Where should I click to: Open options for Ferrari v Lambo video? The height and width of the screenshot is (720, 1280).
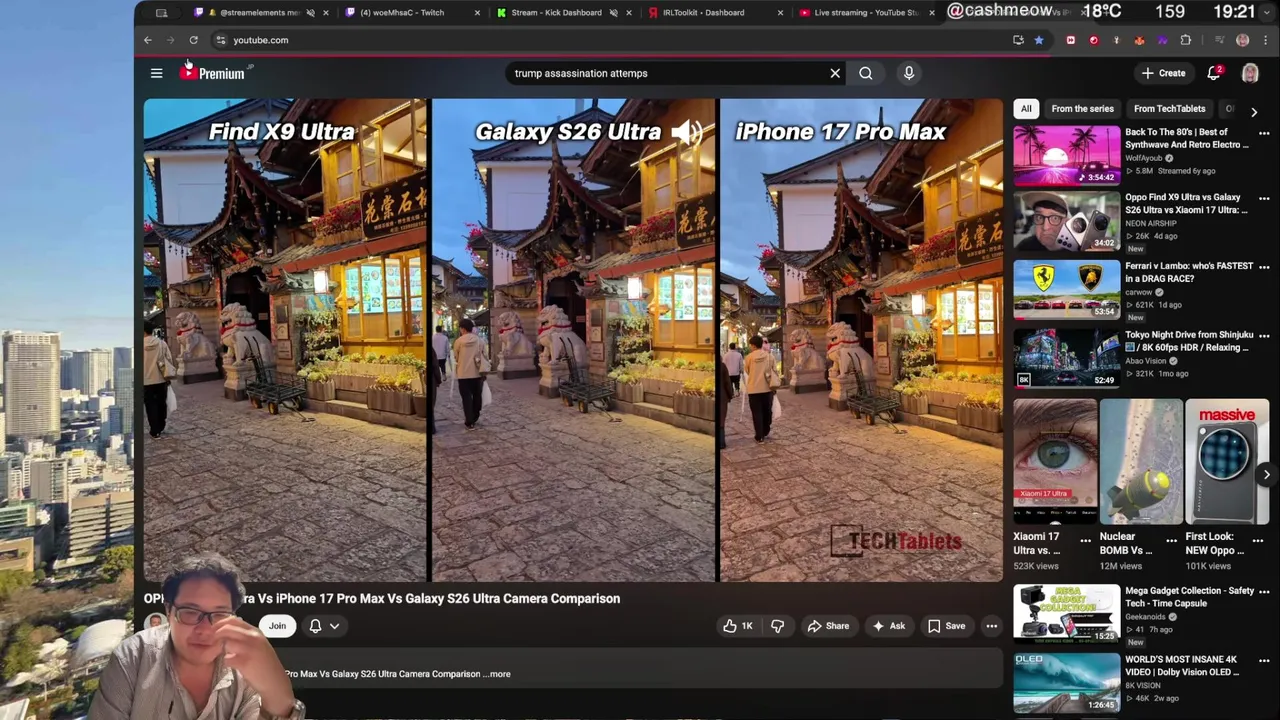(1264, 267)
